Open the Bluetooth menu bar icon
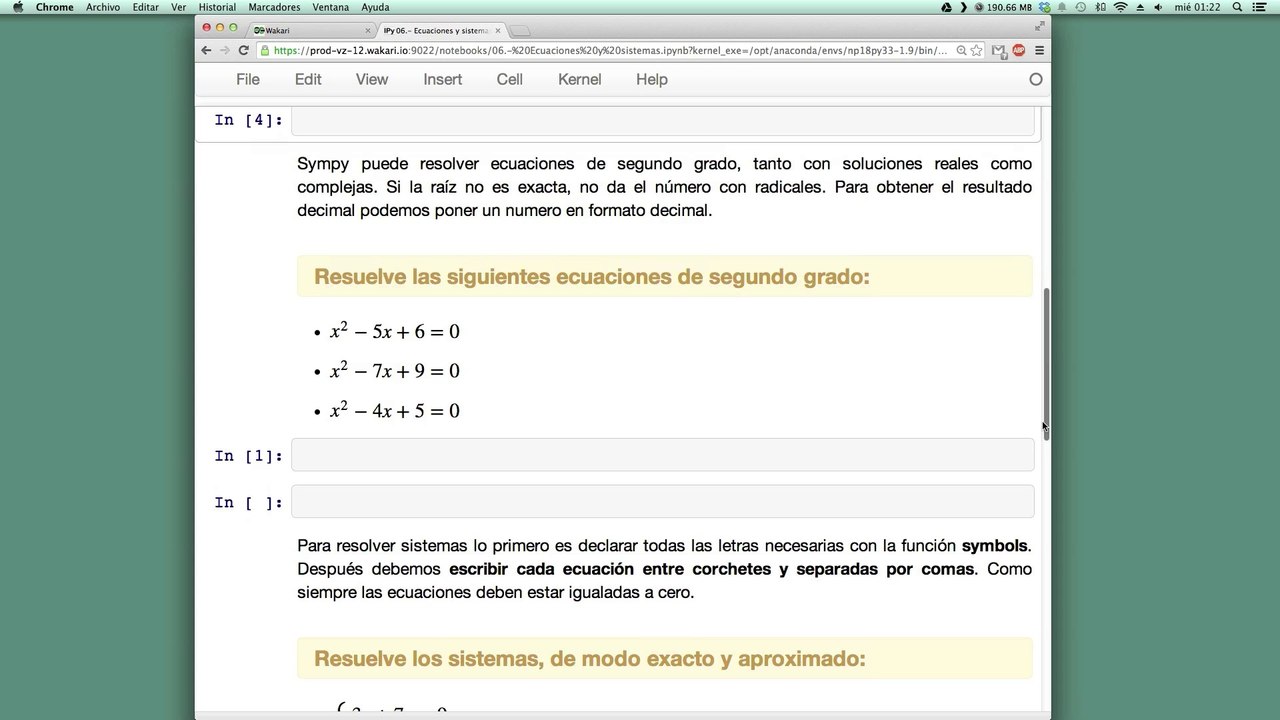This screenshot has width=1280, height=720. click(1100, 7)
